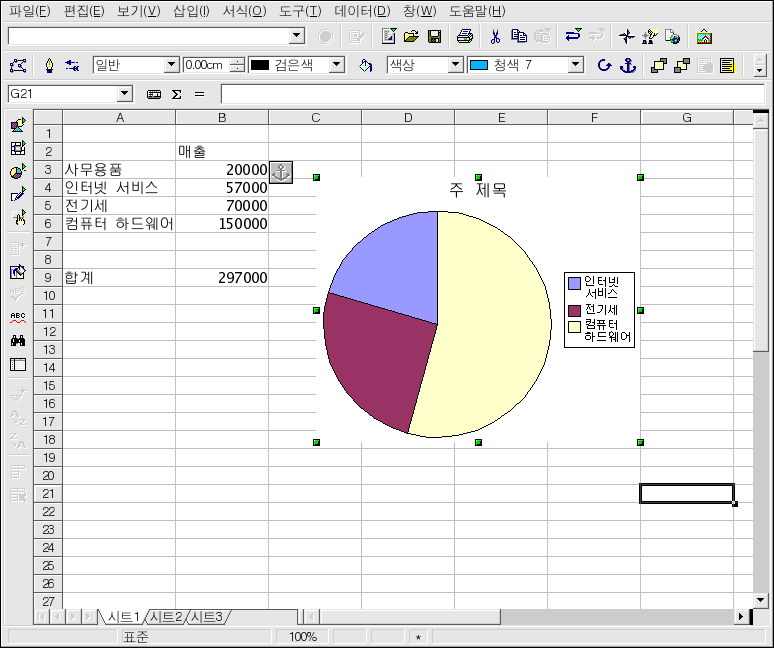Click the anchor icon in object toolbar
Viewport: 774px width, 648px height.
click(x=628, y=66)
